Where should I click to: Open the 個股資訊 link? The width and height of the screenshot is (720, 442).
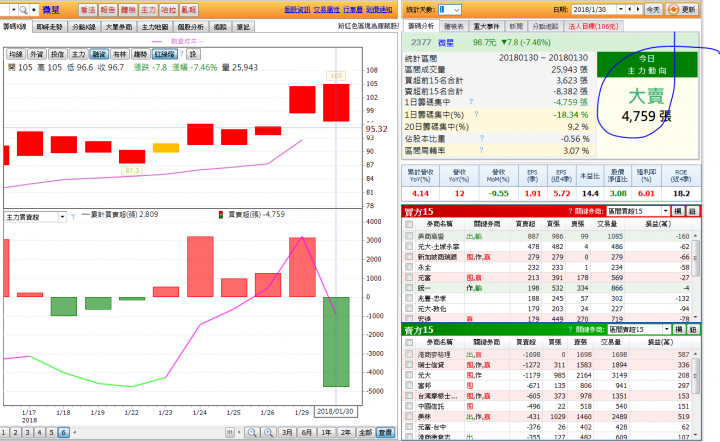click(297, 10)
